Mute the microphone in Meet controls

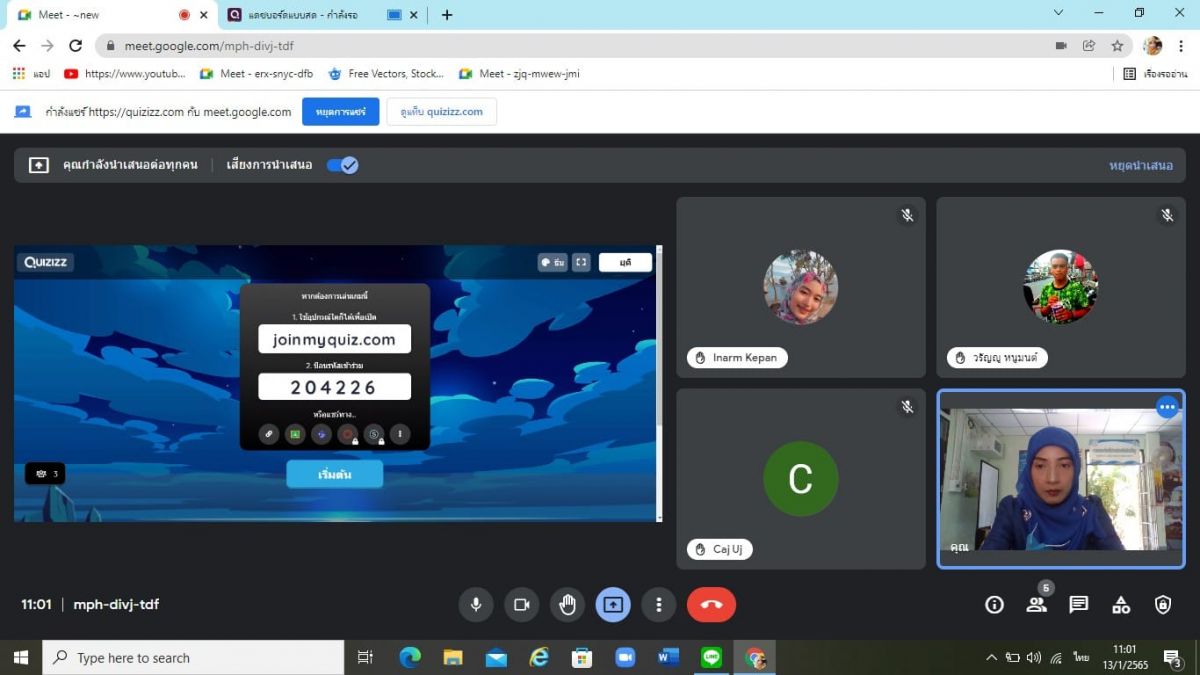[476, 604]
